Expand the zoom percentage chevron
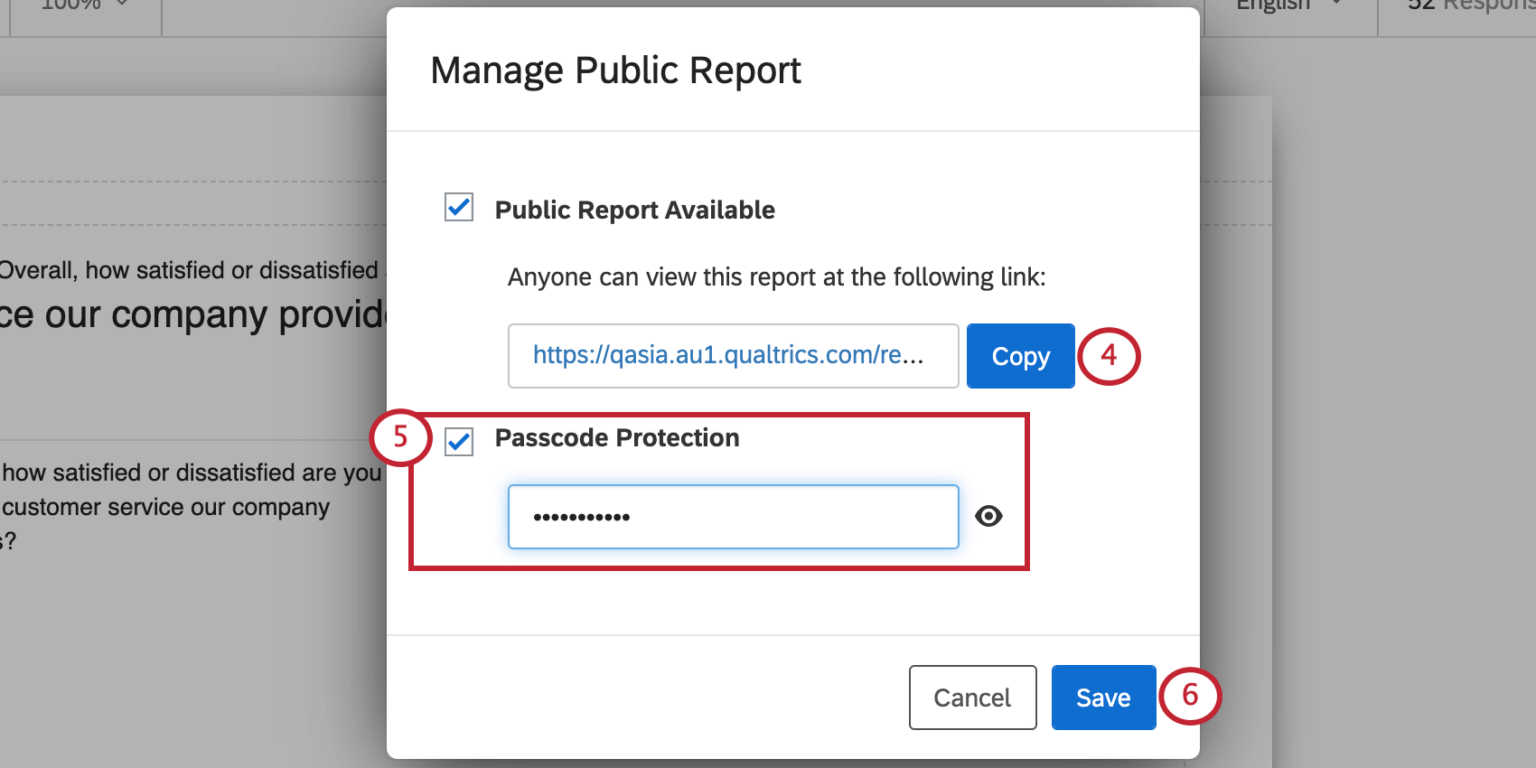Viewport: 1536px width, 768px height. 123,5
